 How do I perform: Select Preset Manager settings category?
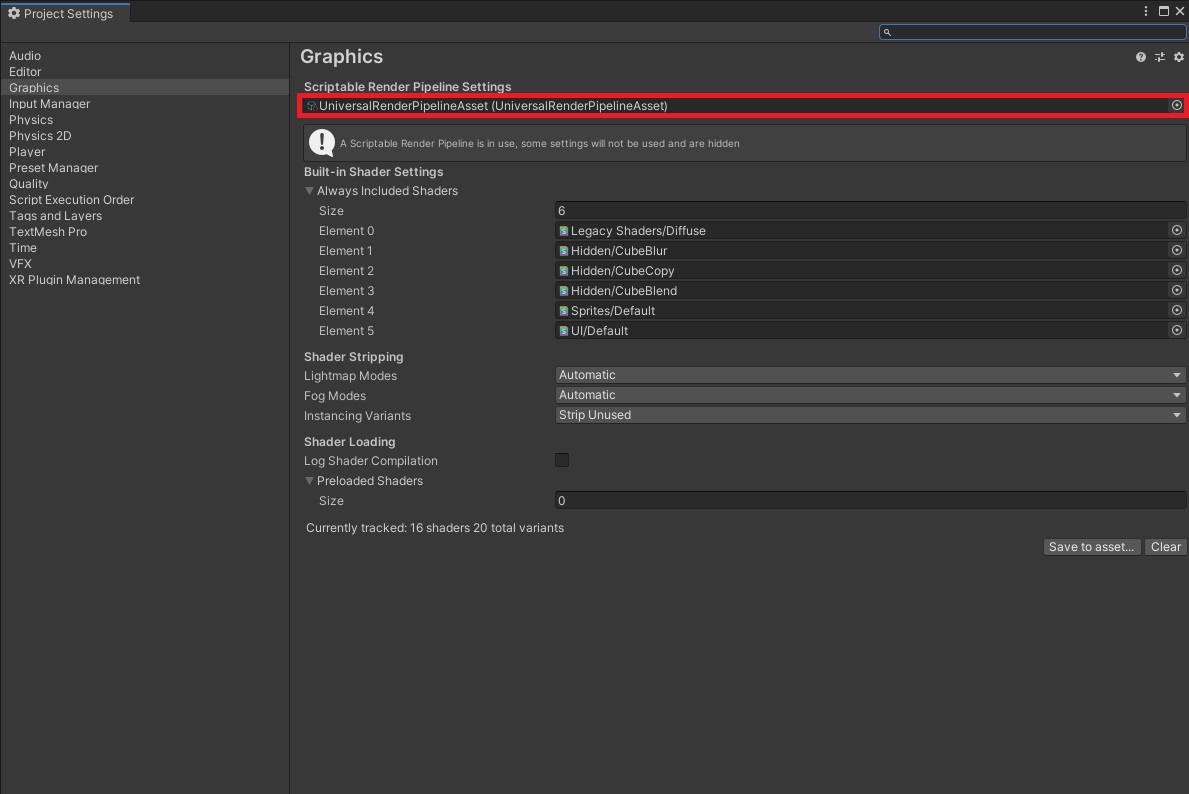click(144, 167)
